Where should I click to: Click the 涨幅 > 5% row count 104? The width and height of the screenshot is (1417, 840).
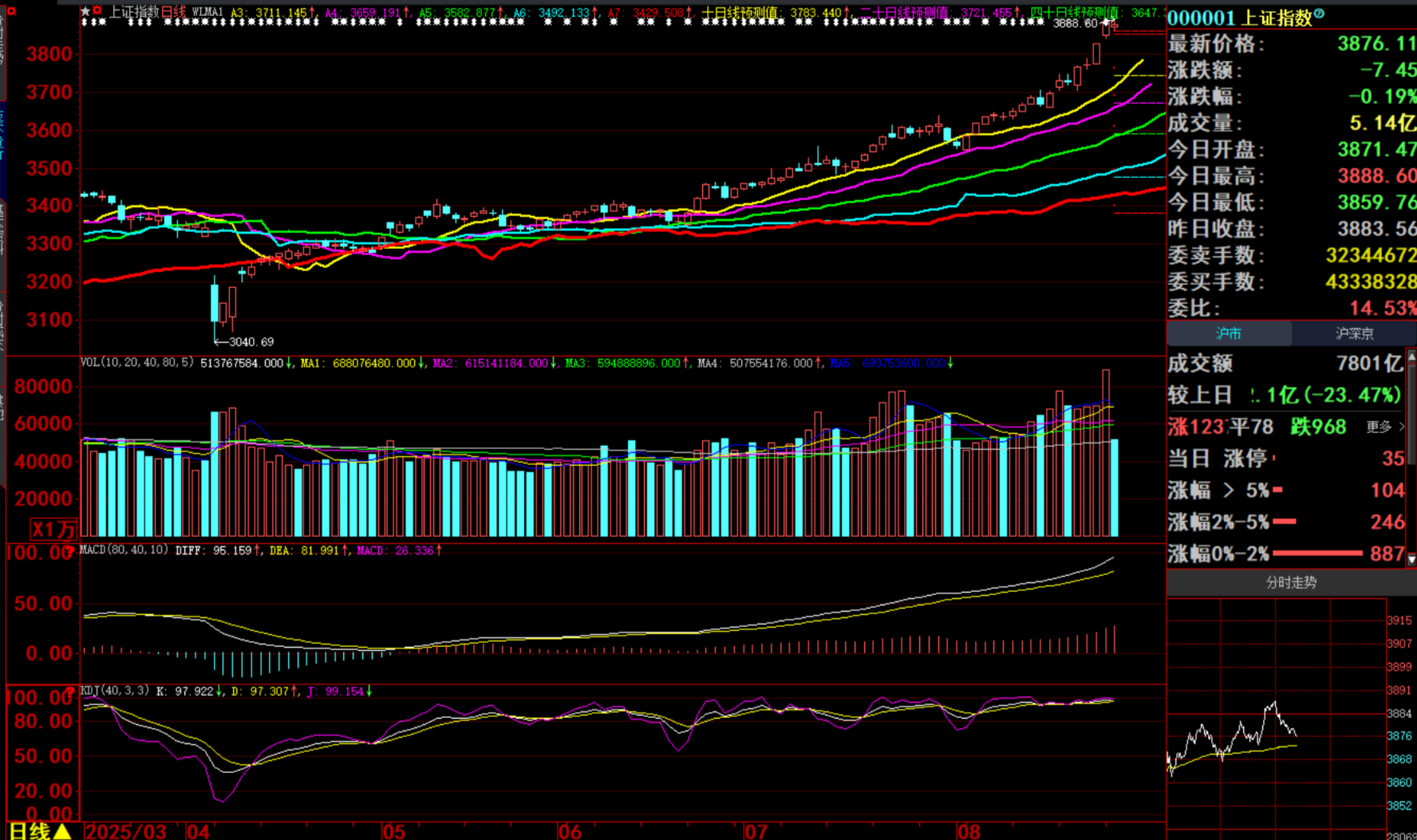point(1387,490)
